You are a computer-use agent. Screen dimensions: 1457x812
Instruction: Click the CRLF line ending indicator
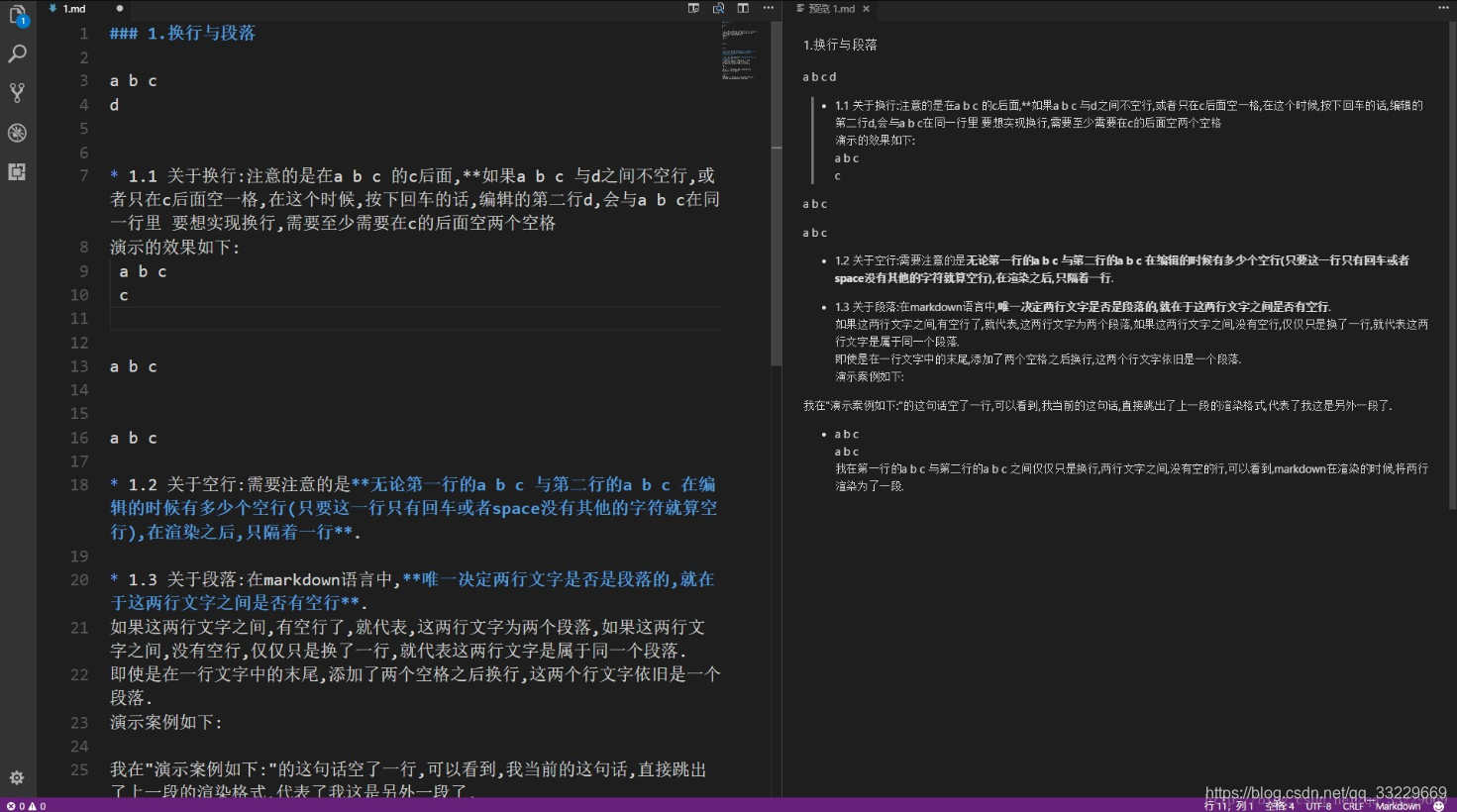tap(1353, 806)
